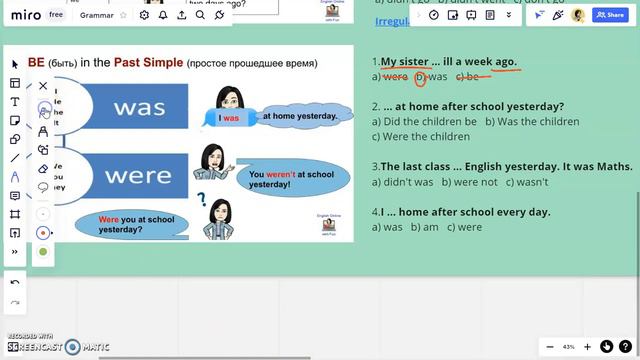Open notifications bell
The image size is (640, 360).
tap(163, 15)
